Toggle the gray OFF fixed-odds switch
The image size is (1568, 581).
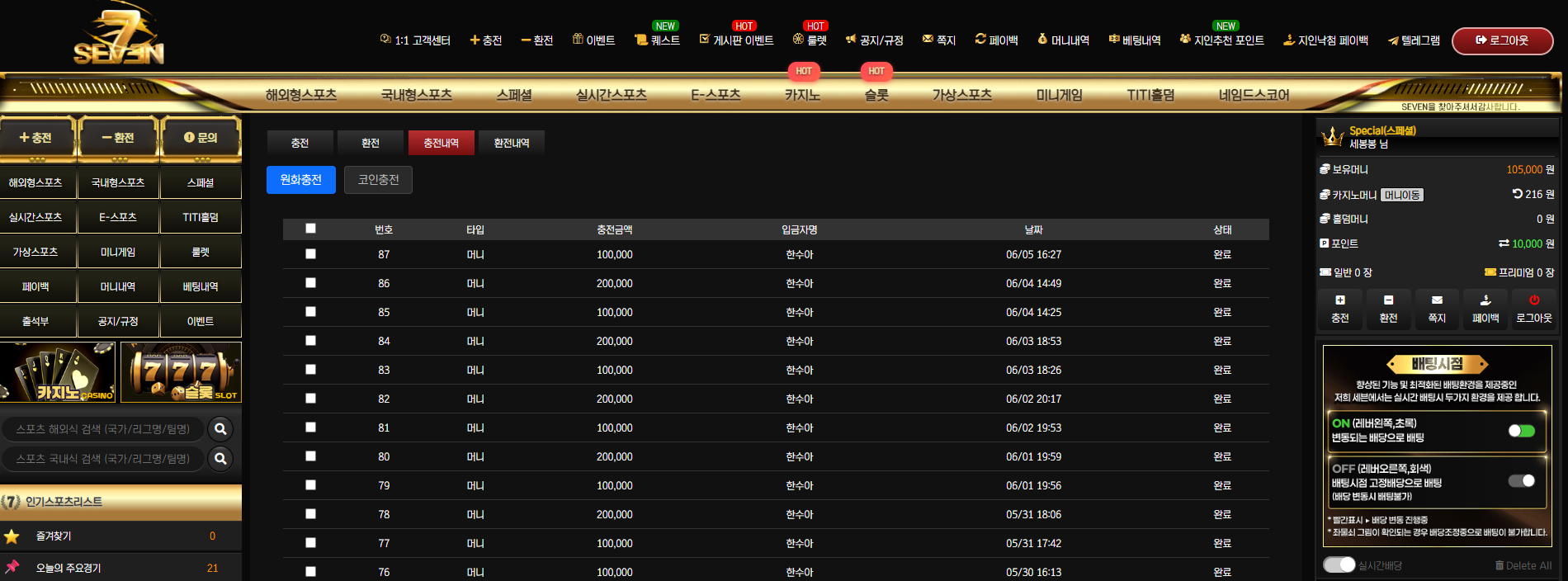(1521, 481)
